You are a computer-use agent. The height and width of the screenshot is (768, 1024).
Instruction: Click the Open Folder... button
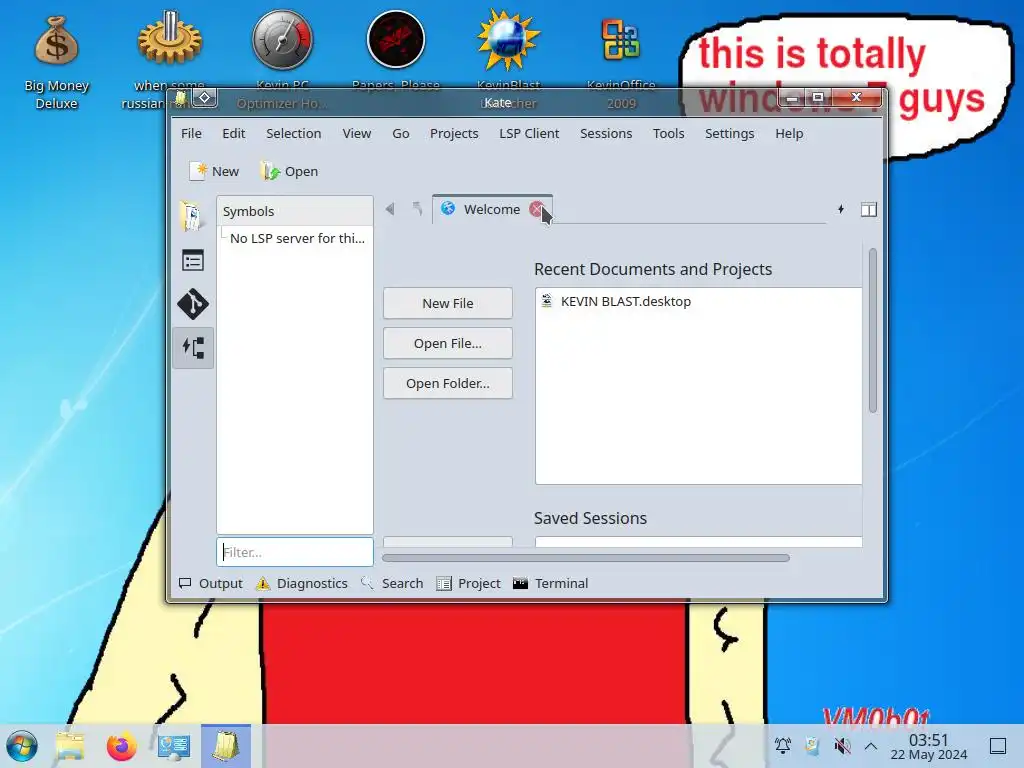pyautogui.click(x=447, y=383)
